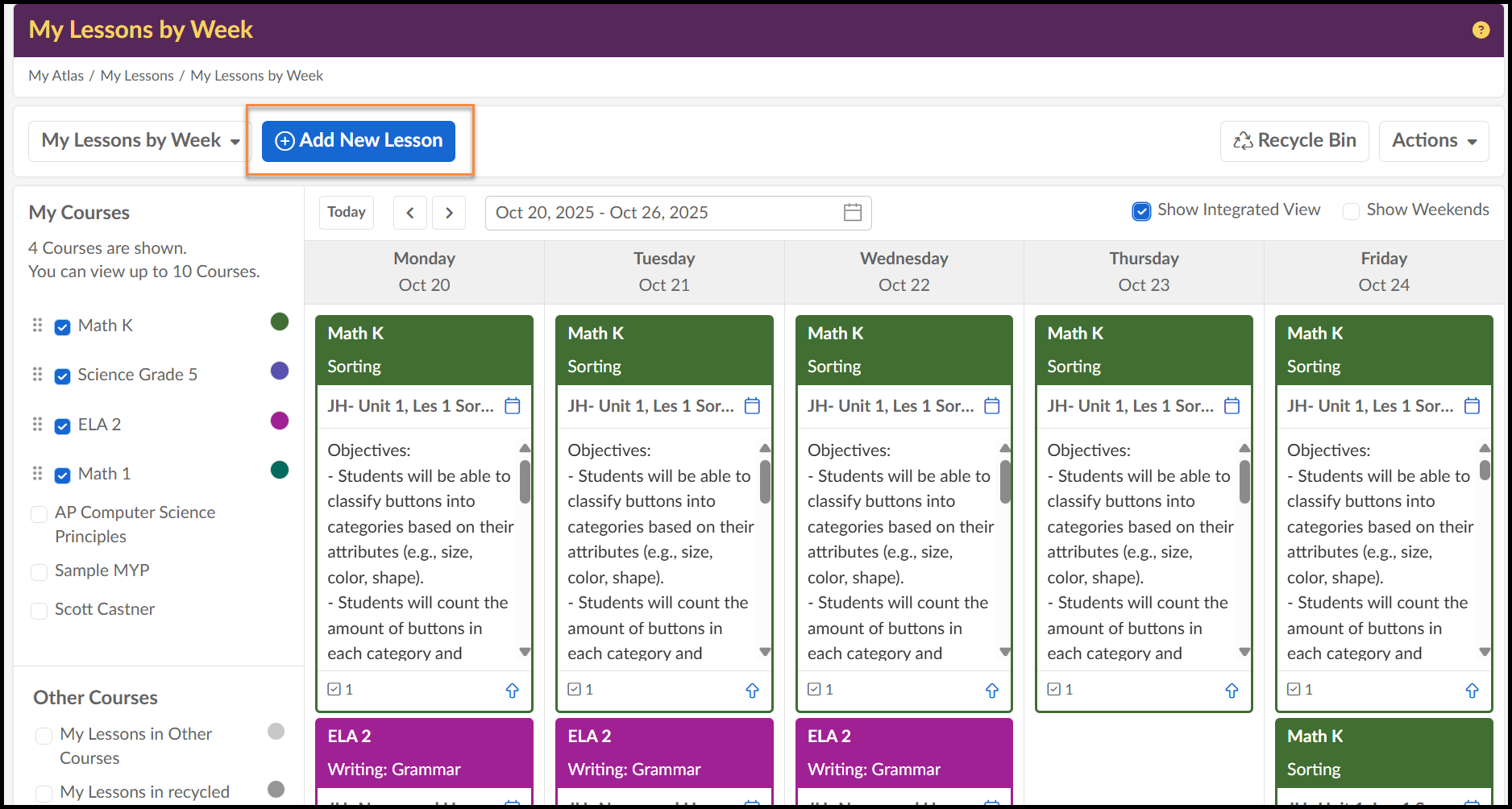Click calendar icon on Monday Math K lesson
Image resolution: width=1512 pixels, height=809 pixels.
tap(513, 406)
